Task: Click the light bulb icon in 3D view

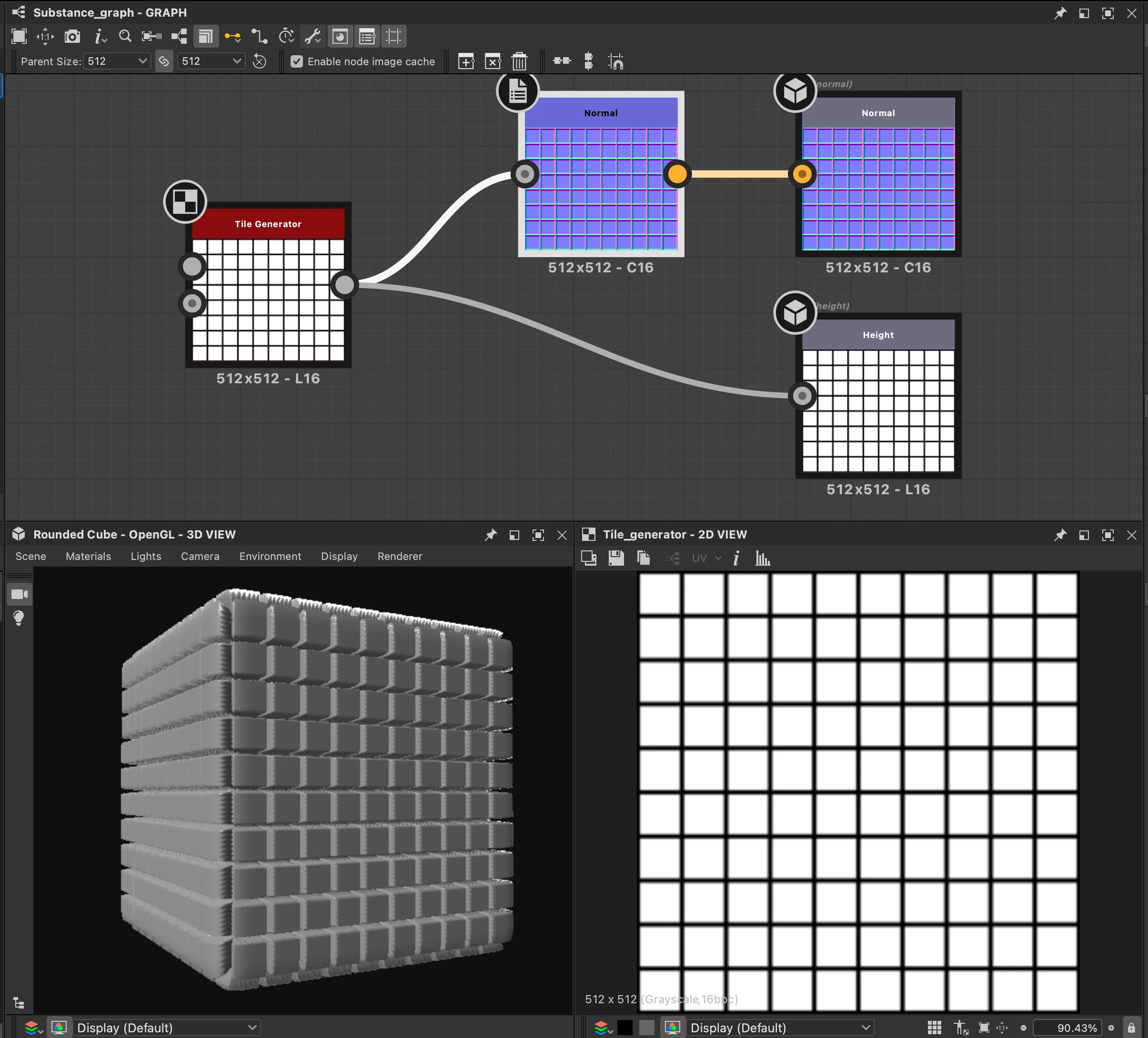Action: (x=19, y=618)
